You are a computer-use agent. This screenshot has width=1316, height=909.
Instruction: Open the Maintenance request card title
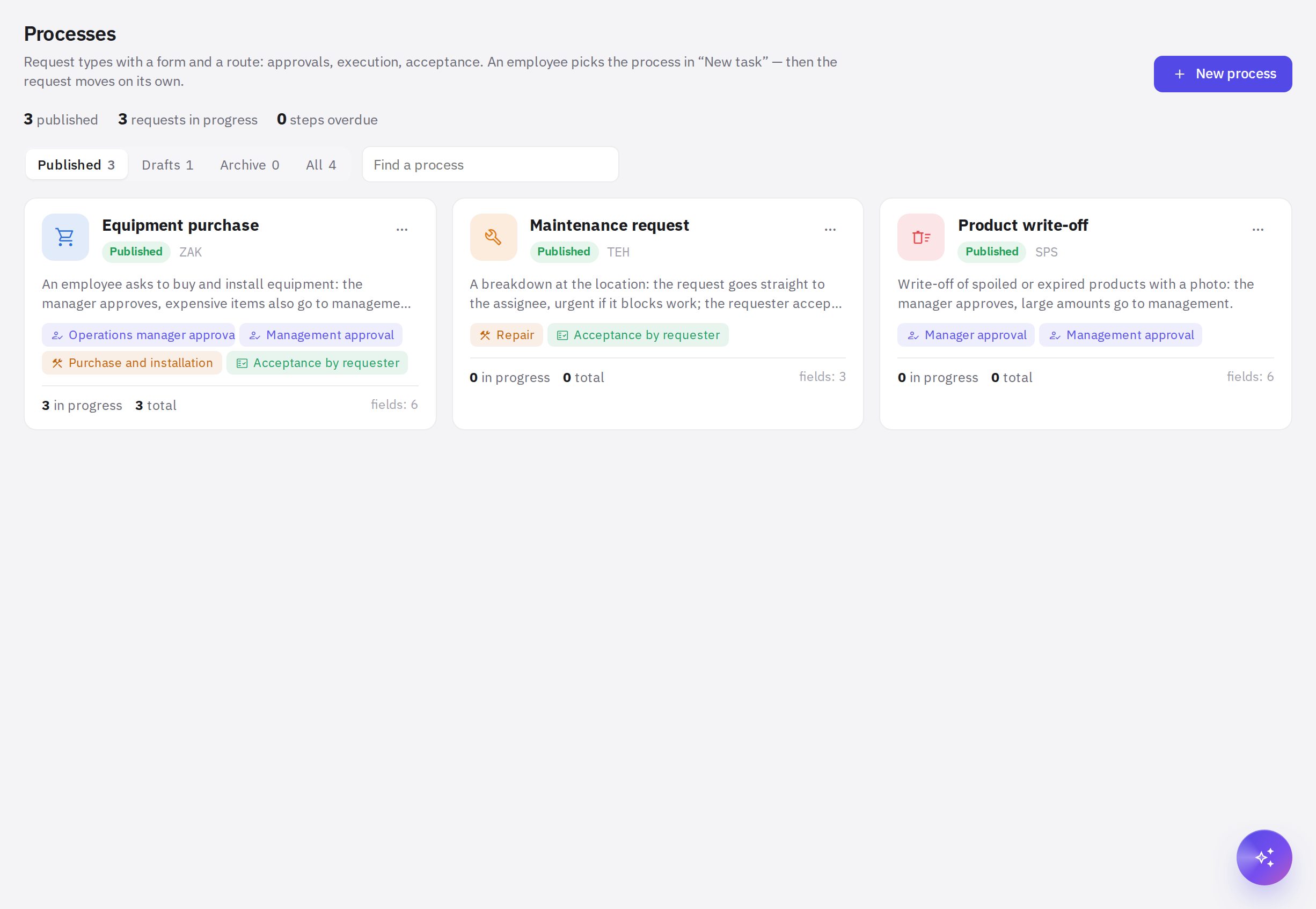click(609, 225)
